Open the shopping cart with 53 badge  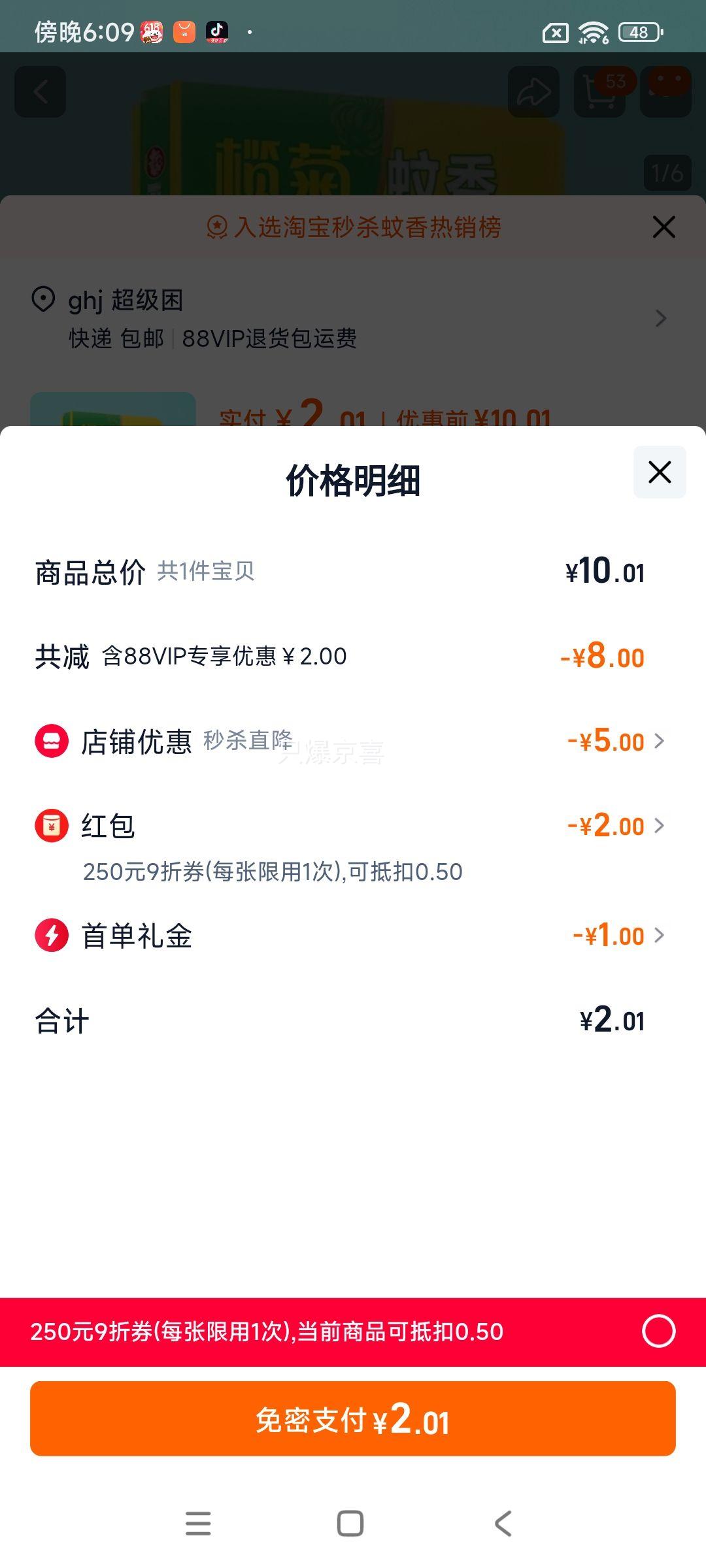point(600,91)
